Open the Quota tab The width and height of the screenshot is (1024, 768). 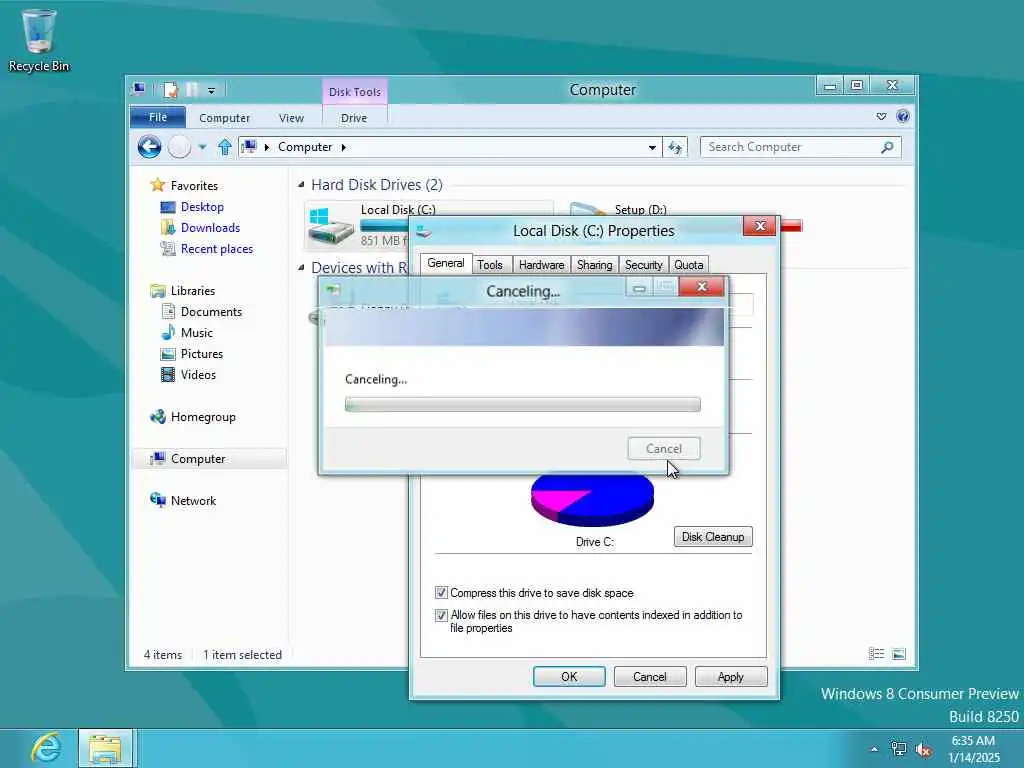[688, 264]
